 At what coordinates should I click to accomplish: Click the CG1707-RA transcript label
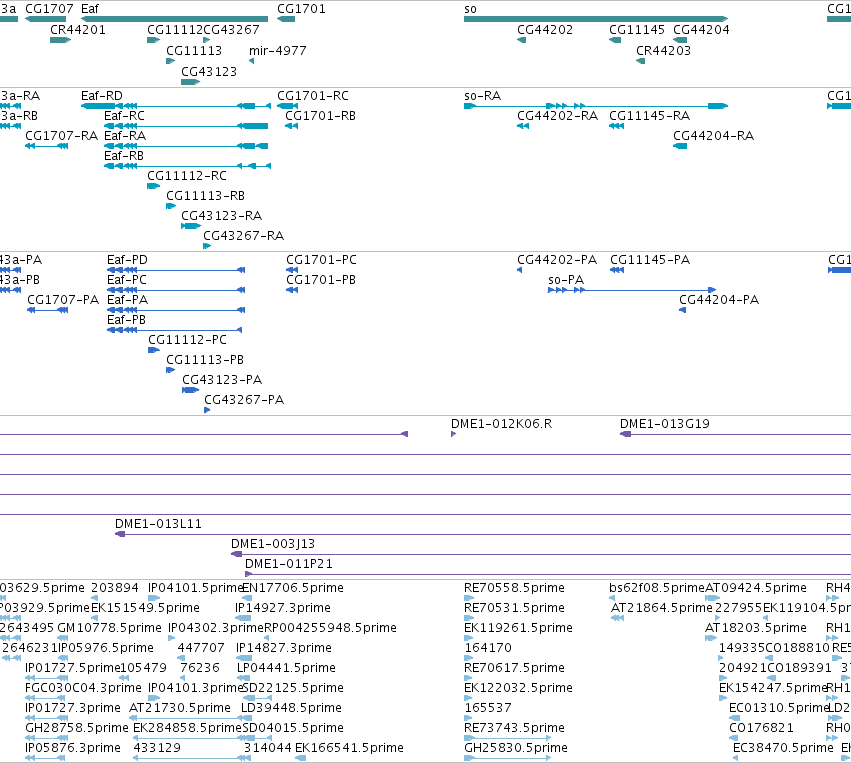[x=61, y=136]
